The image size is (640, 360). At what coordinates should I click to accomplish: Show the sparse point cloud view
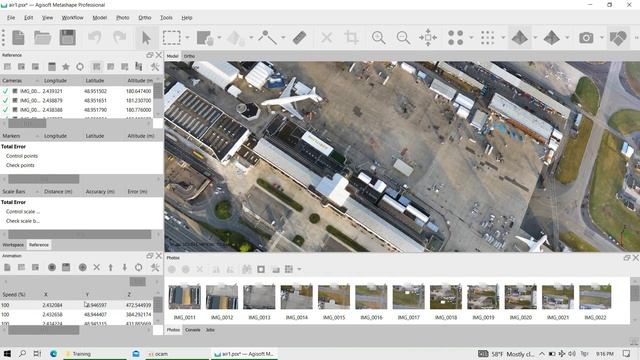click(x=456, y=38)
